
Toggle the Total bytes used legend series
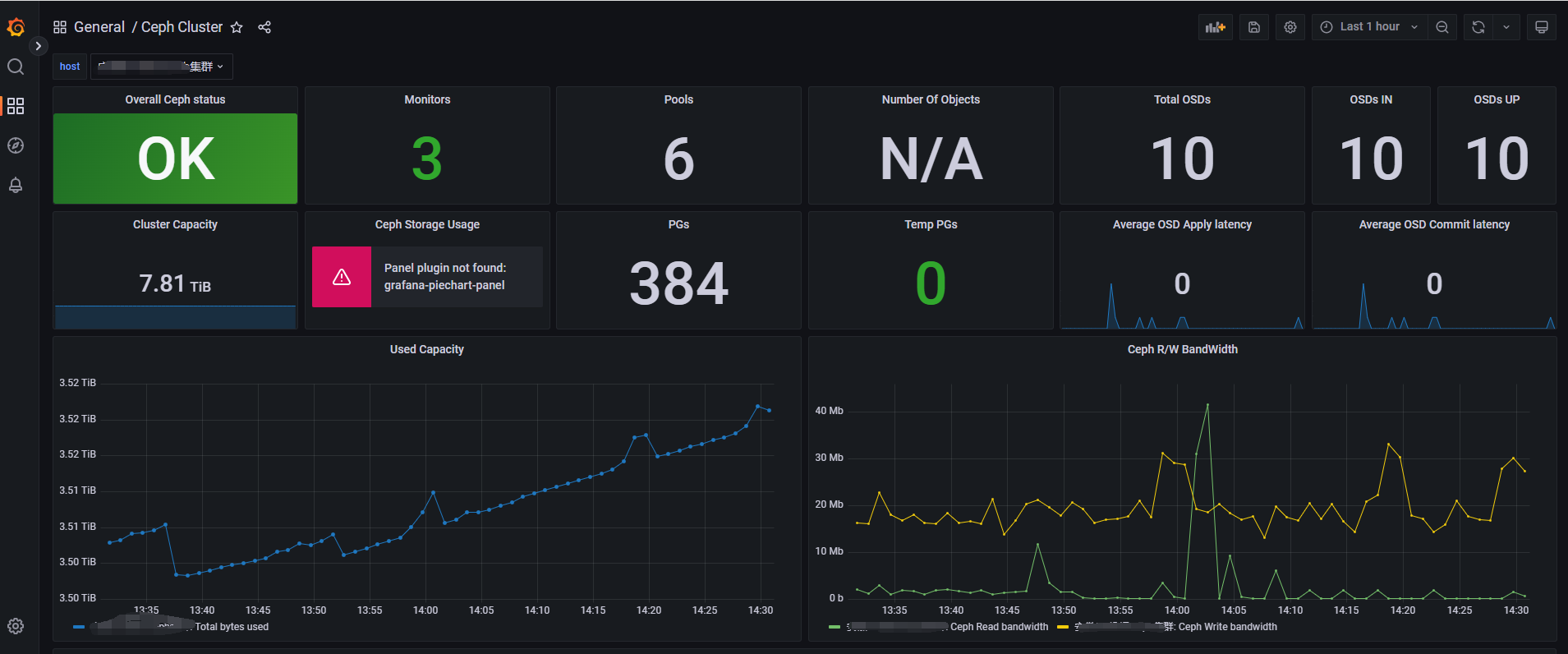[x=232, y=627]
